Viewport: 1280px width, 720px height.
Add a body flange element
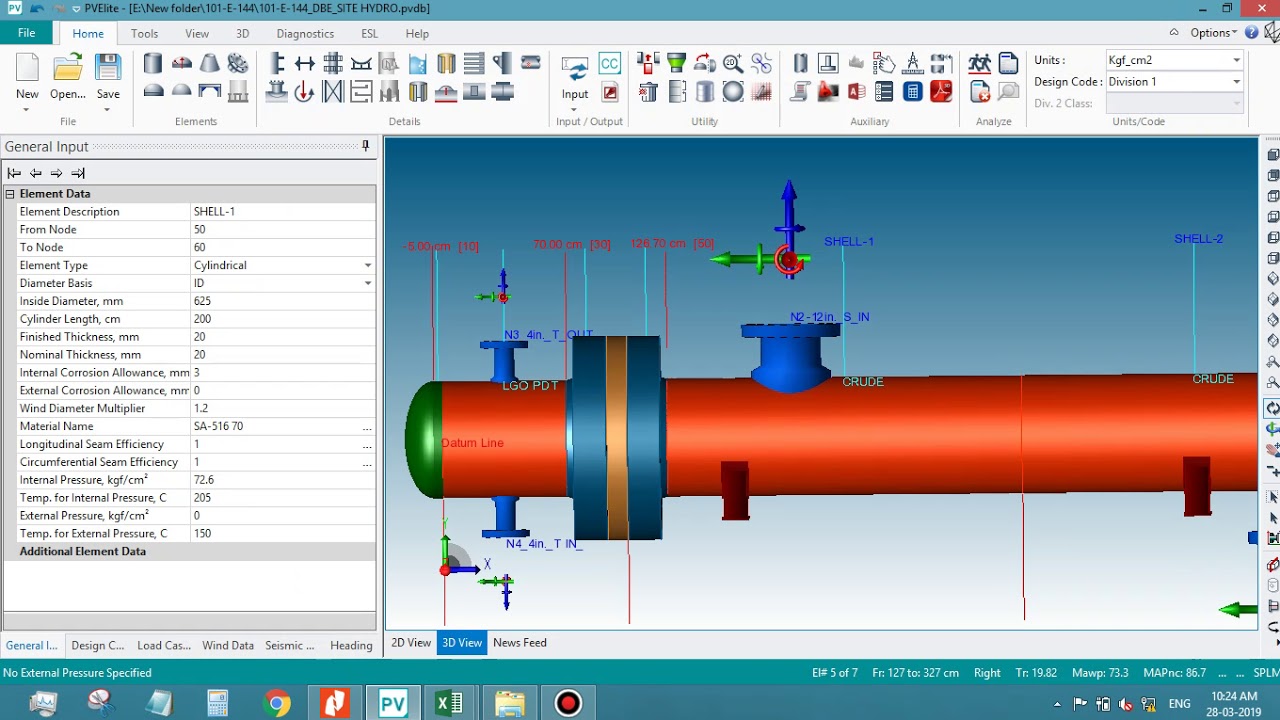239,62
